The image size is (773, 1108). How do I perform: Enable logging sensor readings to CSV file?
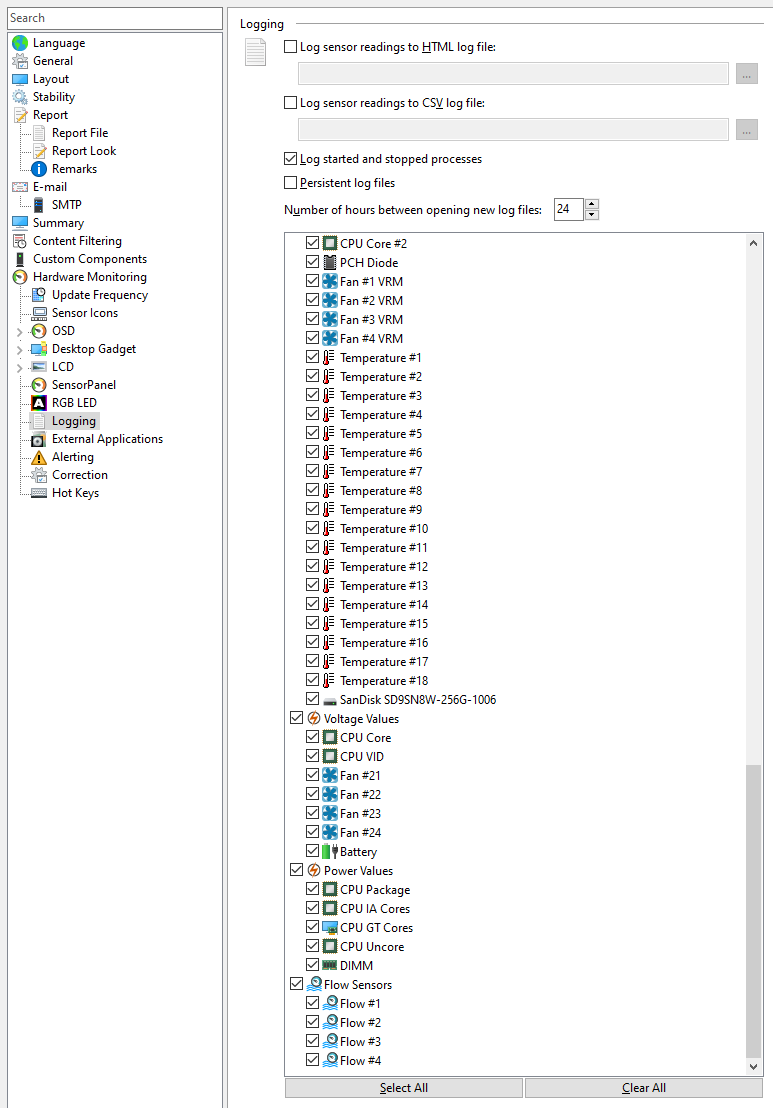pyautogui.click(x=291, y=103)
